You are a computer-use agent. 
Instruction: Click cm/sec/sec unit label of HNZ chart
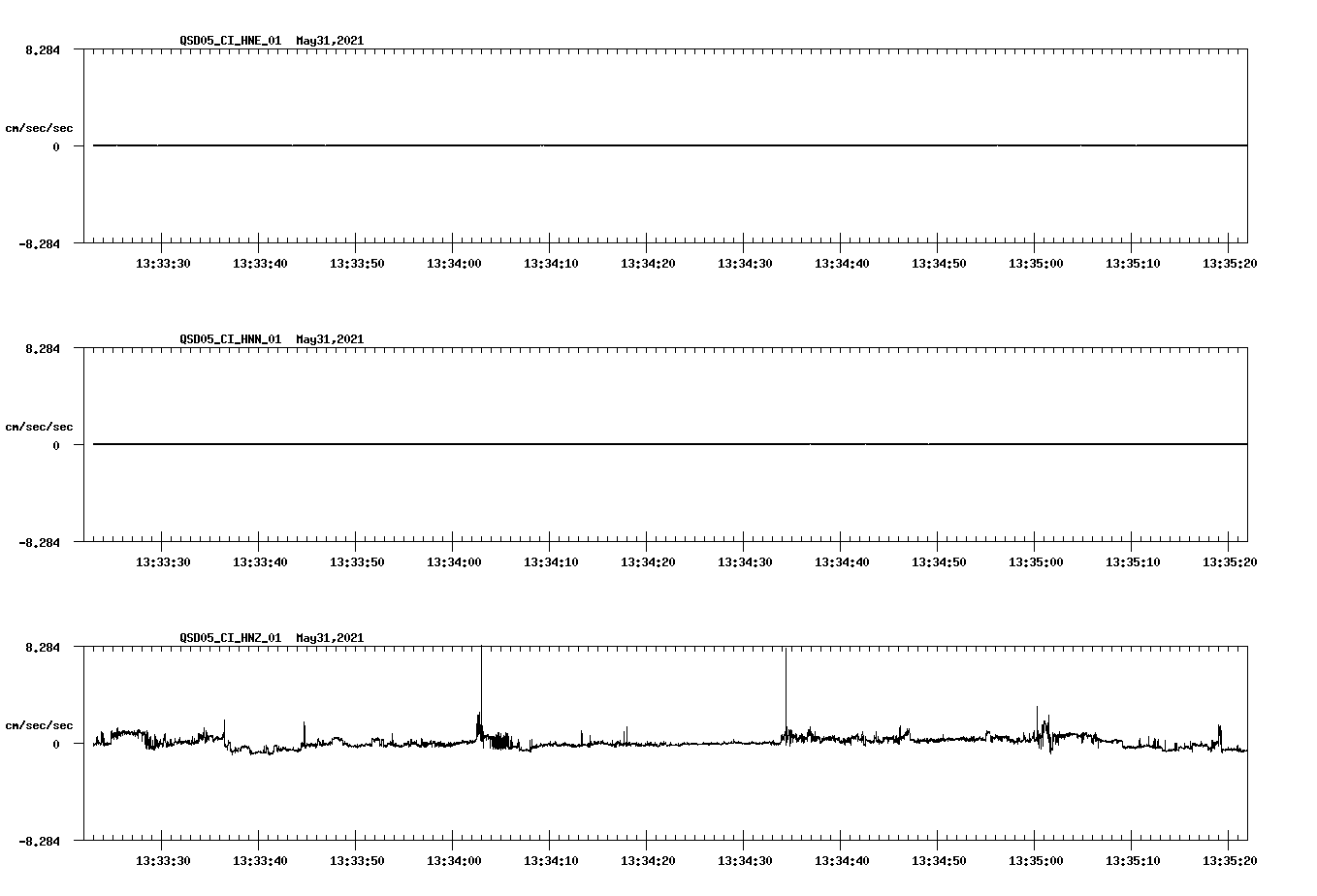(x=39, y=725)
